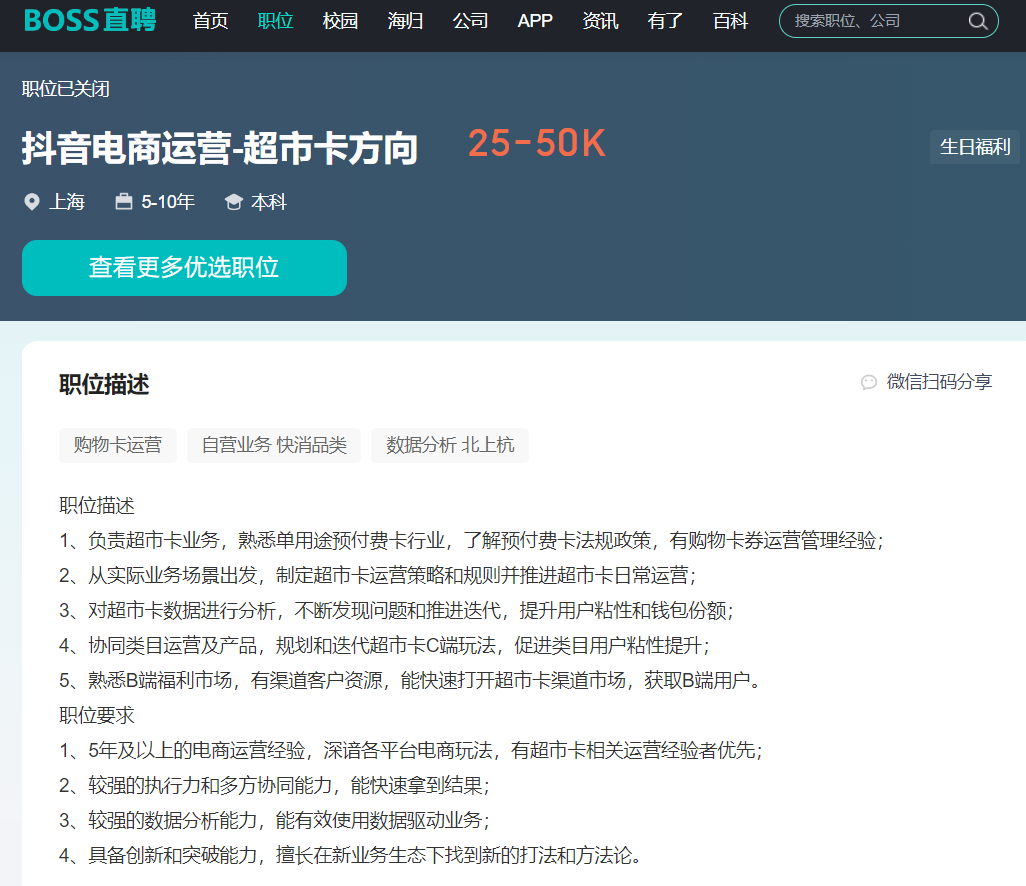The width and height of the screenshot is (1026, 886).
Task: Open the 百科 navigation item
Action: pyautogui.click(x=730, y=21)
